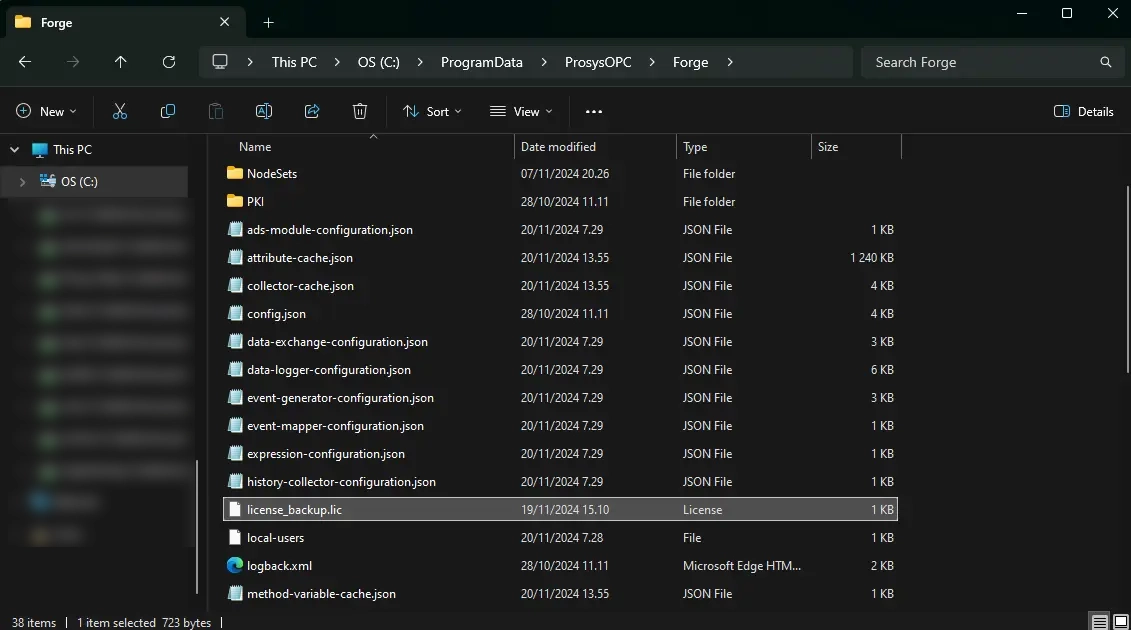The width and height of the screenshot is (1131, 630).
Task: Expand chevron after ProgramData breadcrumb
Action: tap(544, 62)
